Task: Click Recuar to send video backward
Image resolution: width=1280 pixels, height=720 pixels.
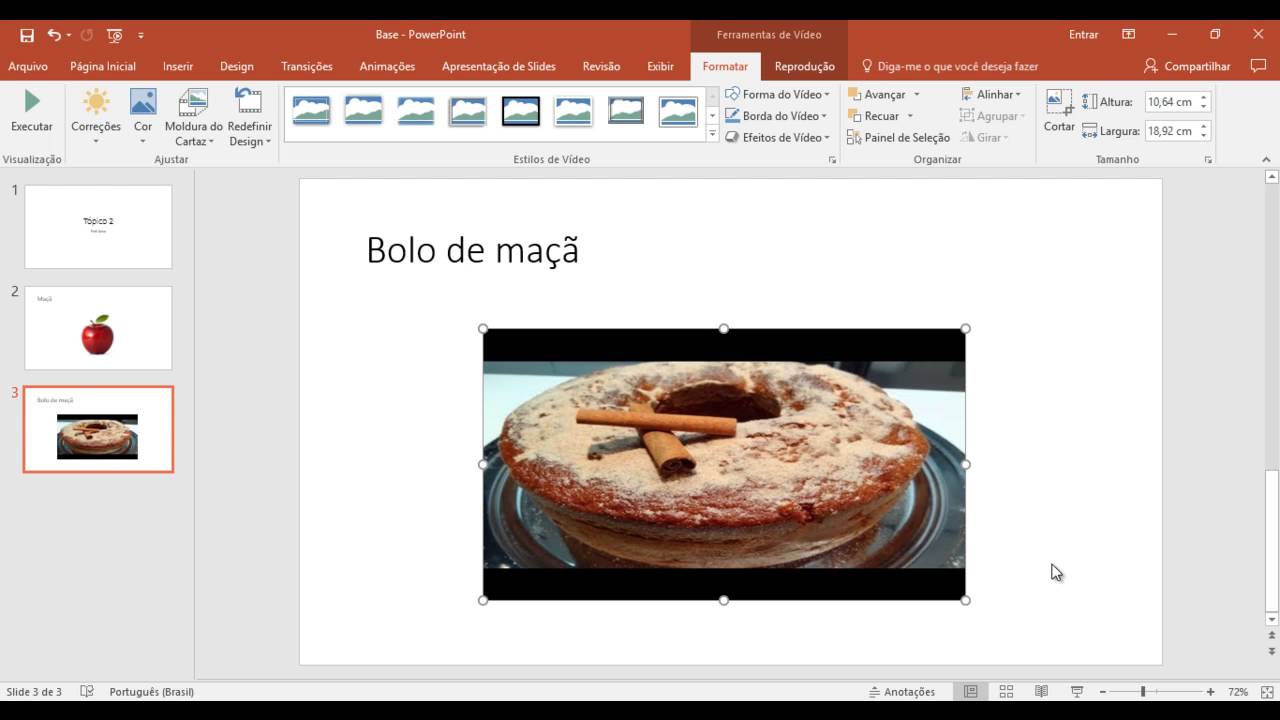Action: 873,116
